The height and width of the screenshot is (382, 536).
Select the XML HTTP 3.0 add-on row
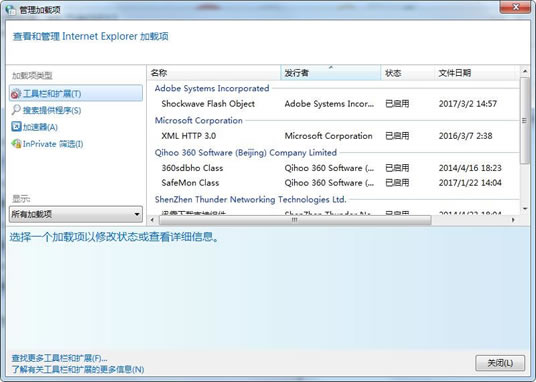[333, 136]
